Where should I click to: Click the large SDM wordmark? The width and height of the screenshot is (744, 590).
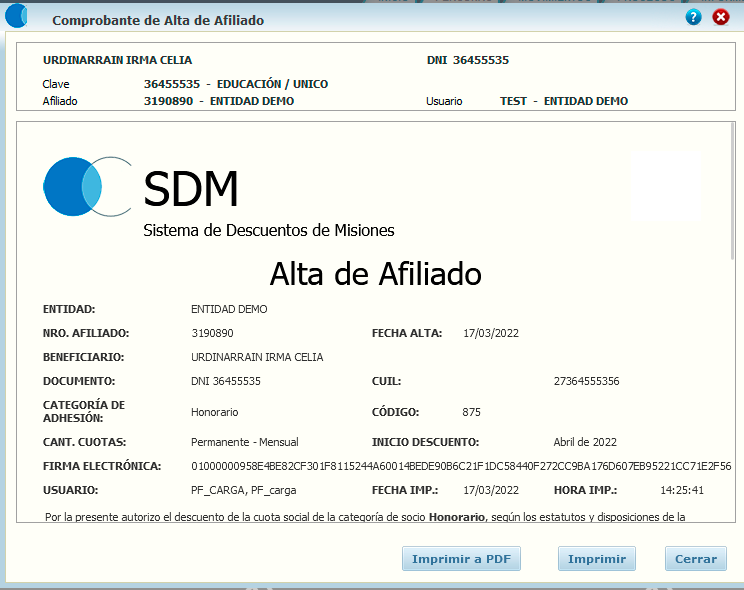coord(190,189)
